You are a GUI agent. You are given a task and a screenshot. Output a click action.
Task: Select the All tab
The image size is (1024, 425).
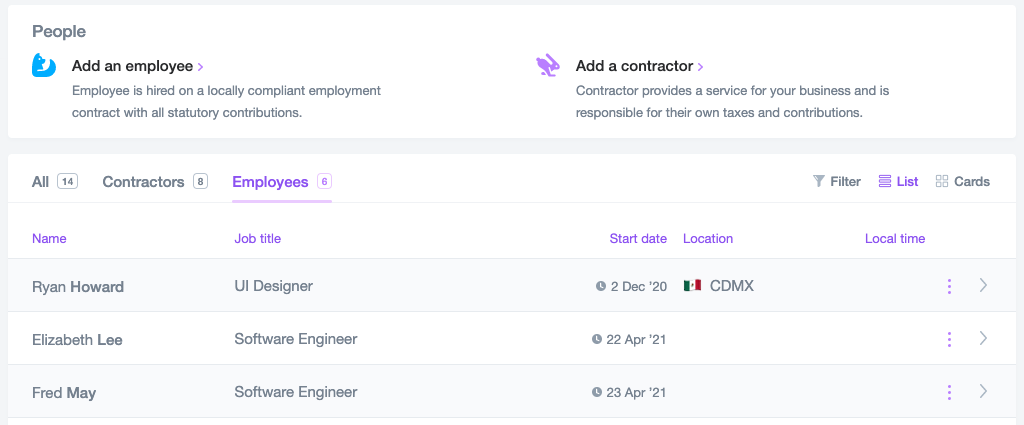[41, 182]
